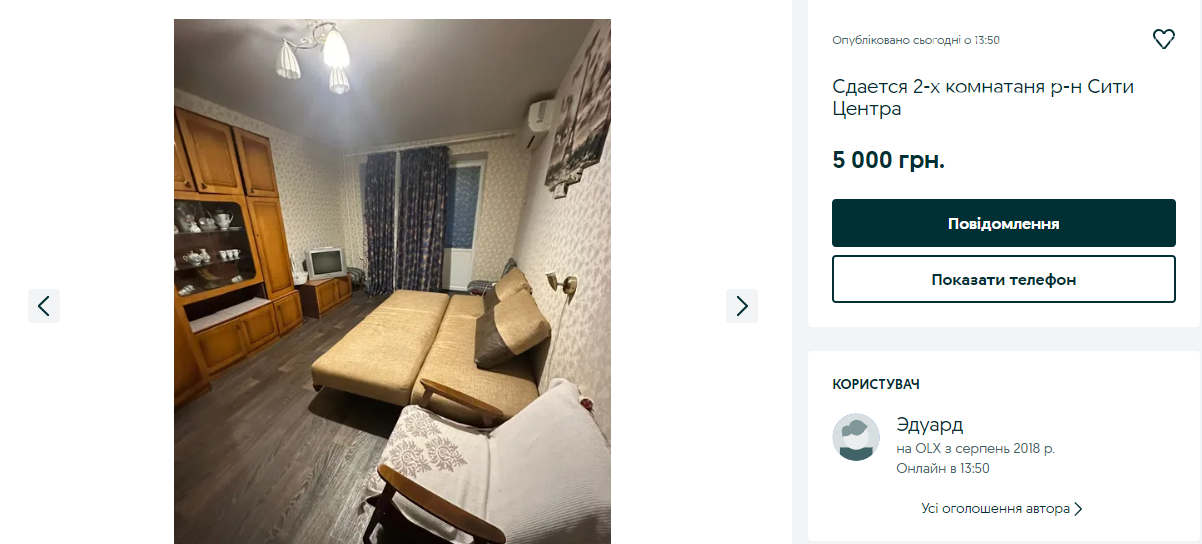Image resolution: width=1202 pixels, height=544 pixels.
Task: Go back with left gallery arrow
Action: (44, 306)
